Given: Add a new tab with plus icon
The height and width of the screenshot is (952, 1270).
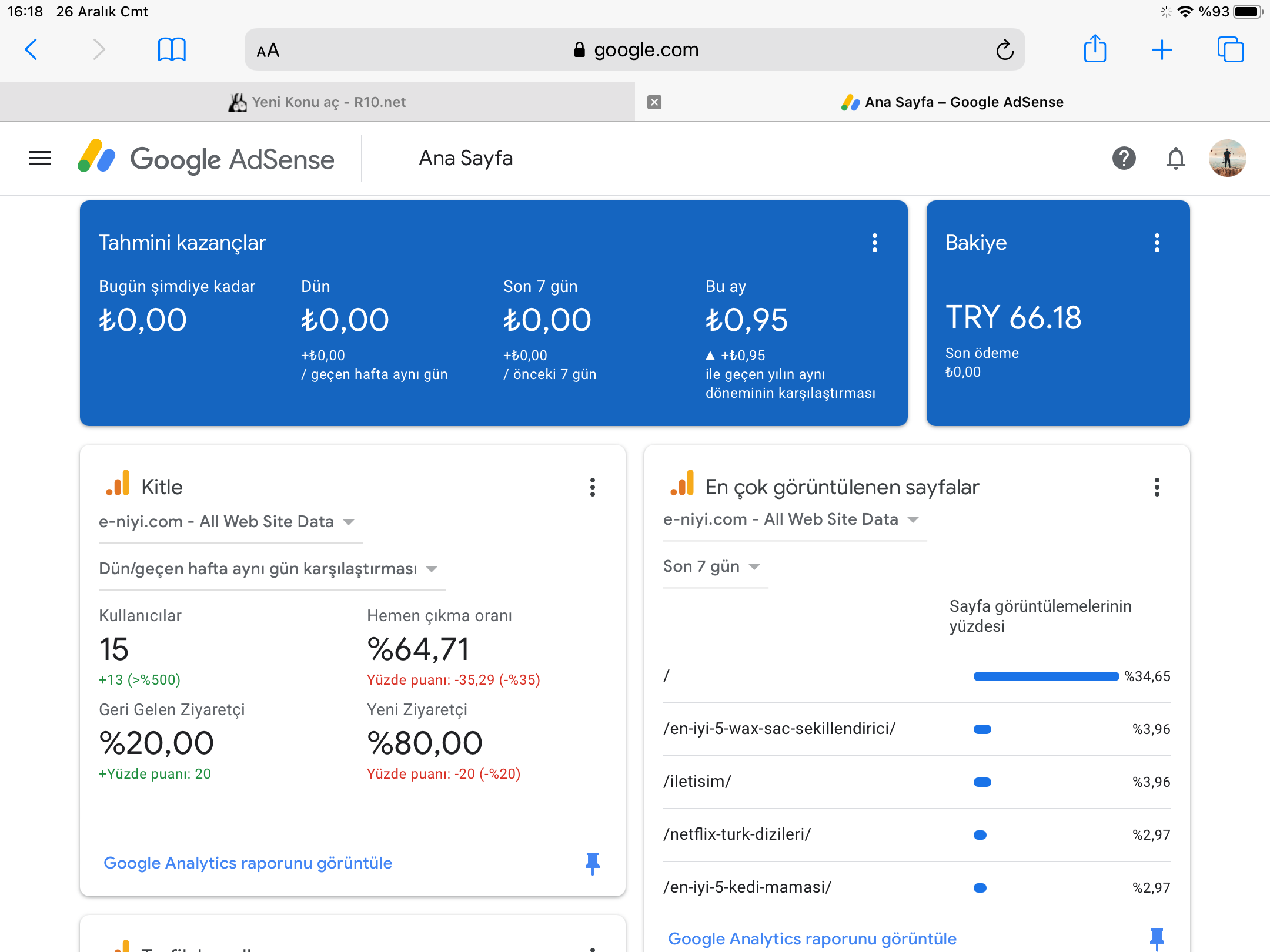Looking at the screenshot, I should (1162, 50).
